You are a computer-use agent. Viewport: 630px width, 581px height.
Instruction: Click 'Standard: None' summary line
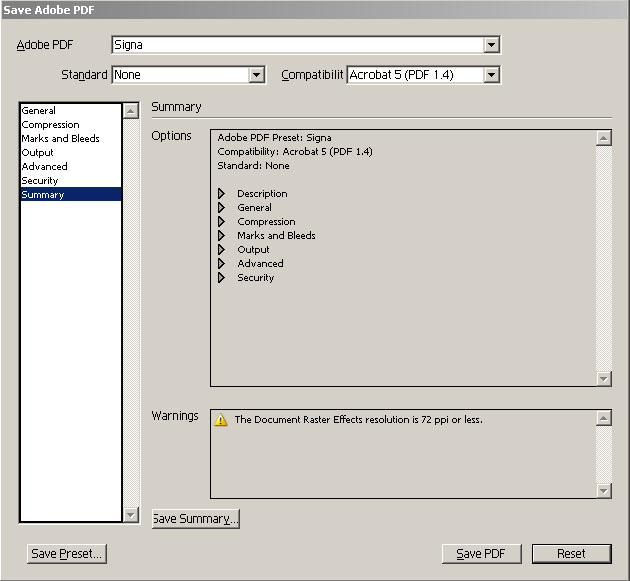(253, 166)
